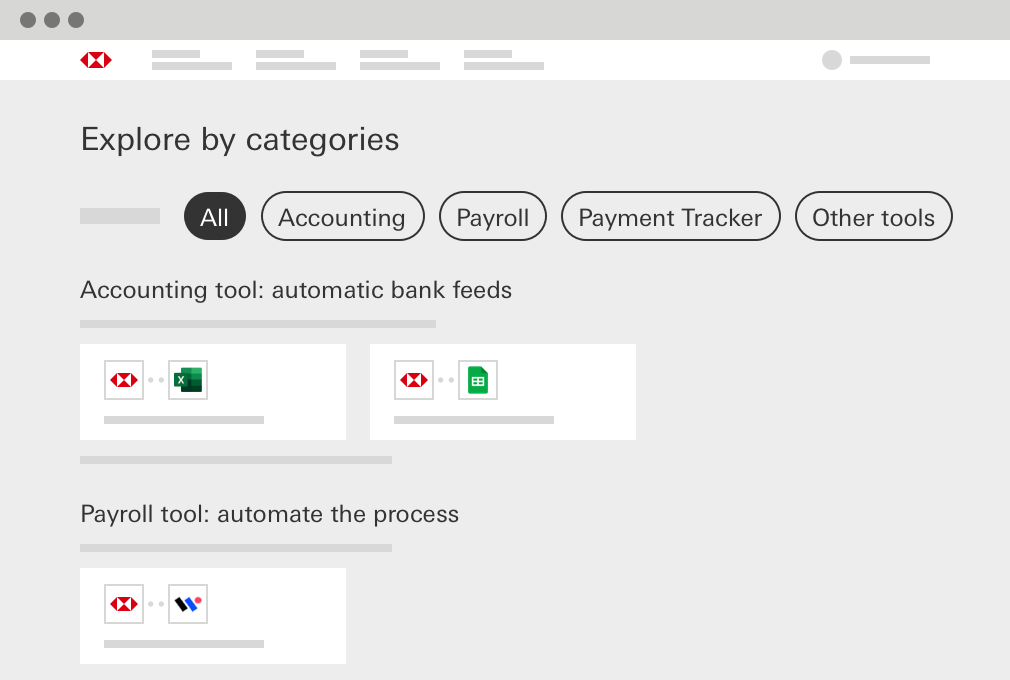Screen dimensions: 1010x680
Task: Open the fourth navigation menu item
Action: pos(503,60)
